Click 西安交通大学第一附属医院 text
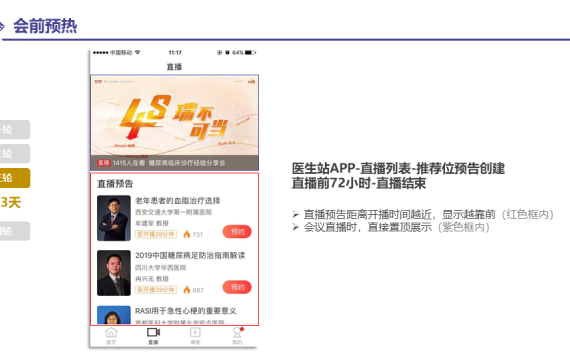The height and width of the screenshot is (360, 570). coord(173,212)
